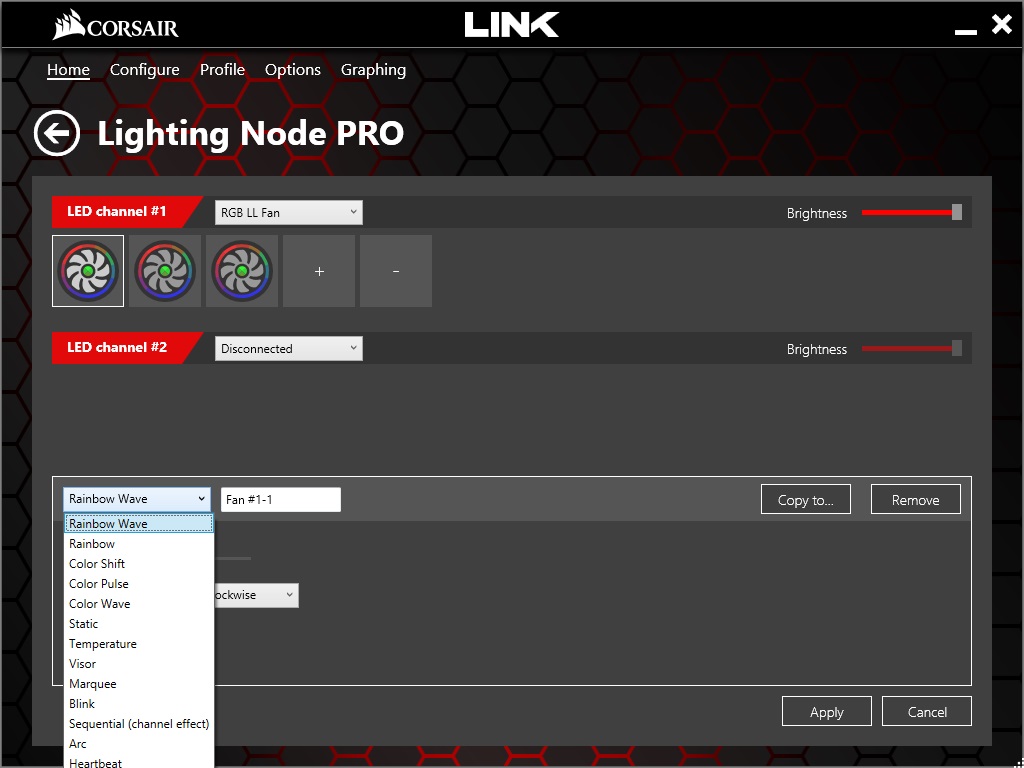Open the direction dropdown ending in 'ockwise'

pos(256,595)
